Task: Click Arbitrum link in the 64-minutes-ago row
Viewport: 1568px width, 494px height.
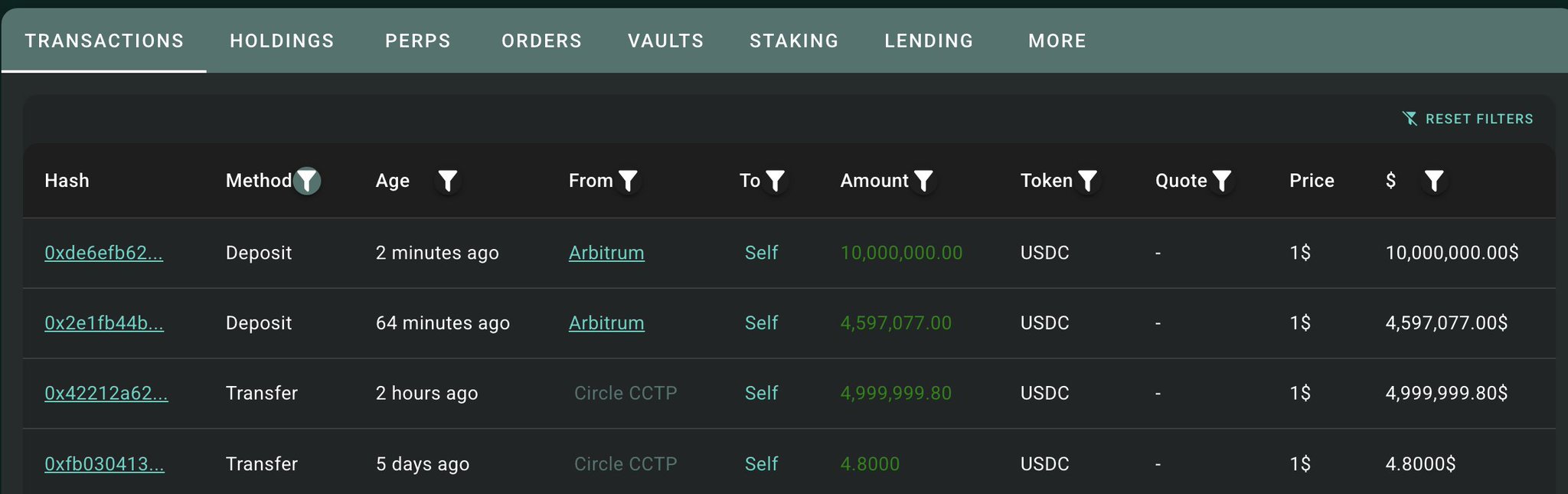Action: pyautogui.click(x=606, y=323)
